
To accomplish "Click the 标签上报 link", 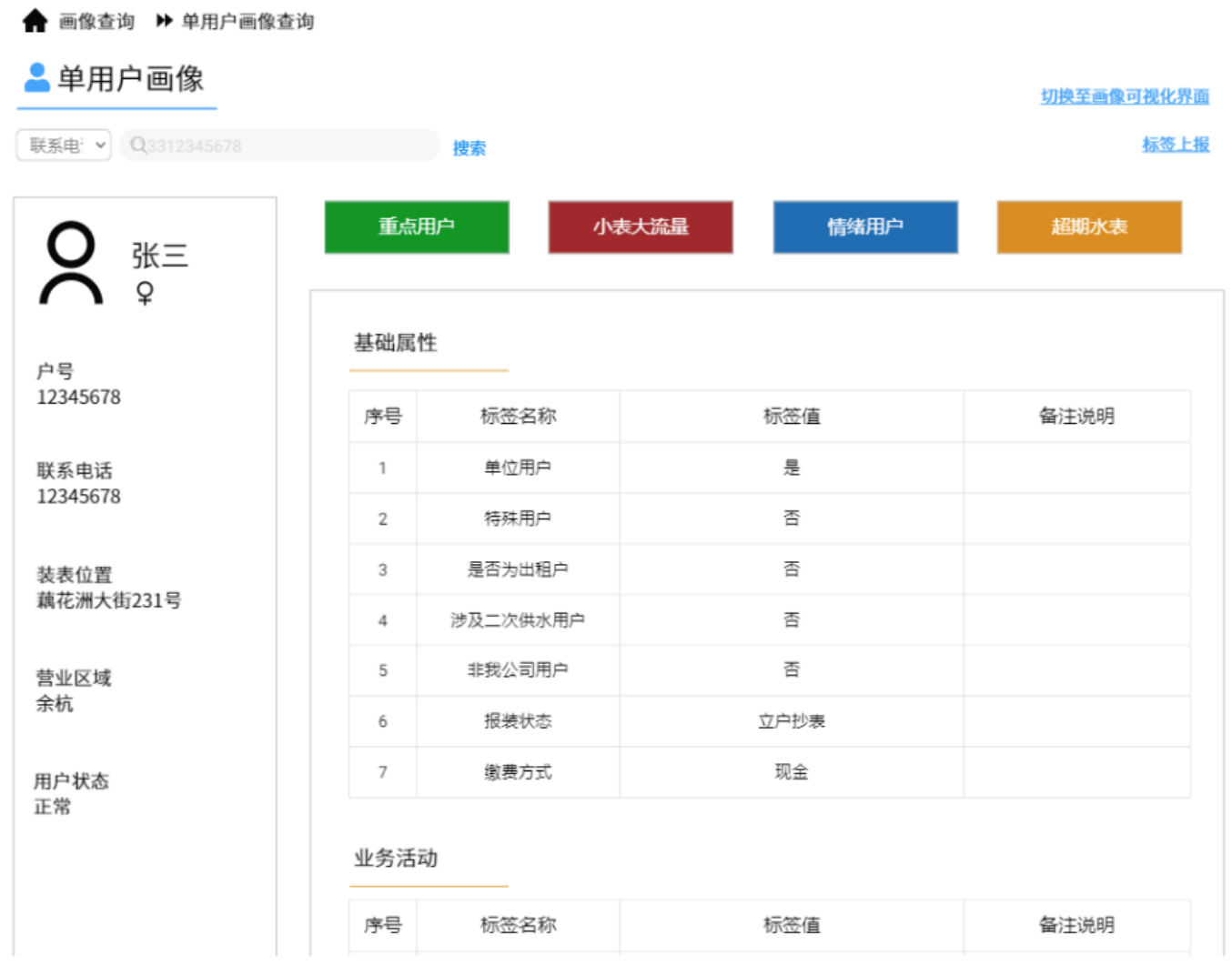I will pos(1176,144).
